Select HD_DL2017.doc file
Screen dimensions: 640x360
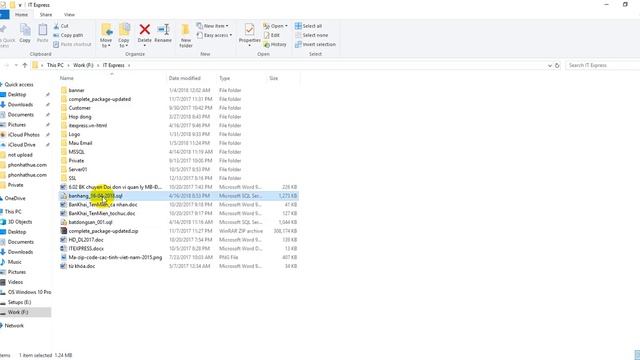pyautogui.click(x=86, y=240)
